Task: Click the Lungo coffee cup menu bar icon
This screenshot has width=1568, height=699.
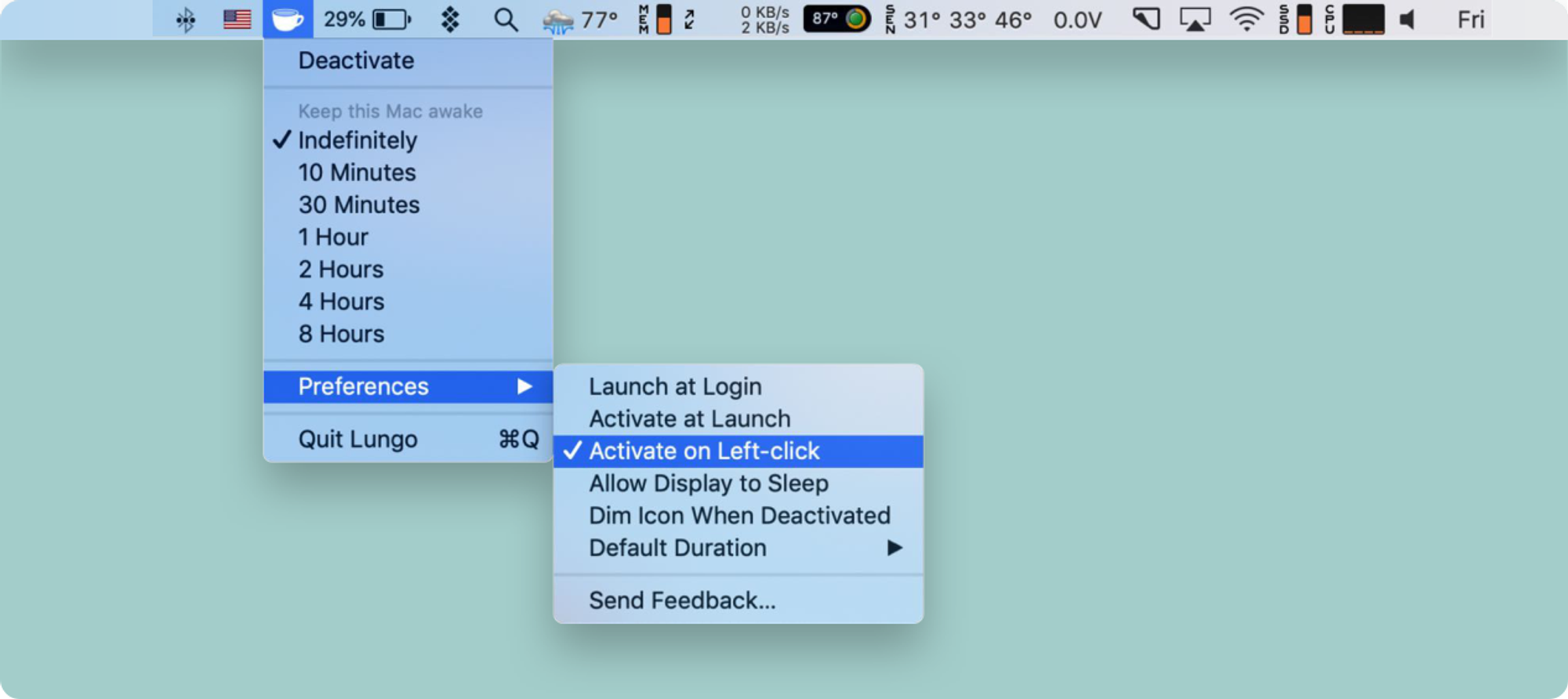Action: (288, 20)
